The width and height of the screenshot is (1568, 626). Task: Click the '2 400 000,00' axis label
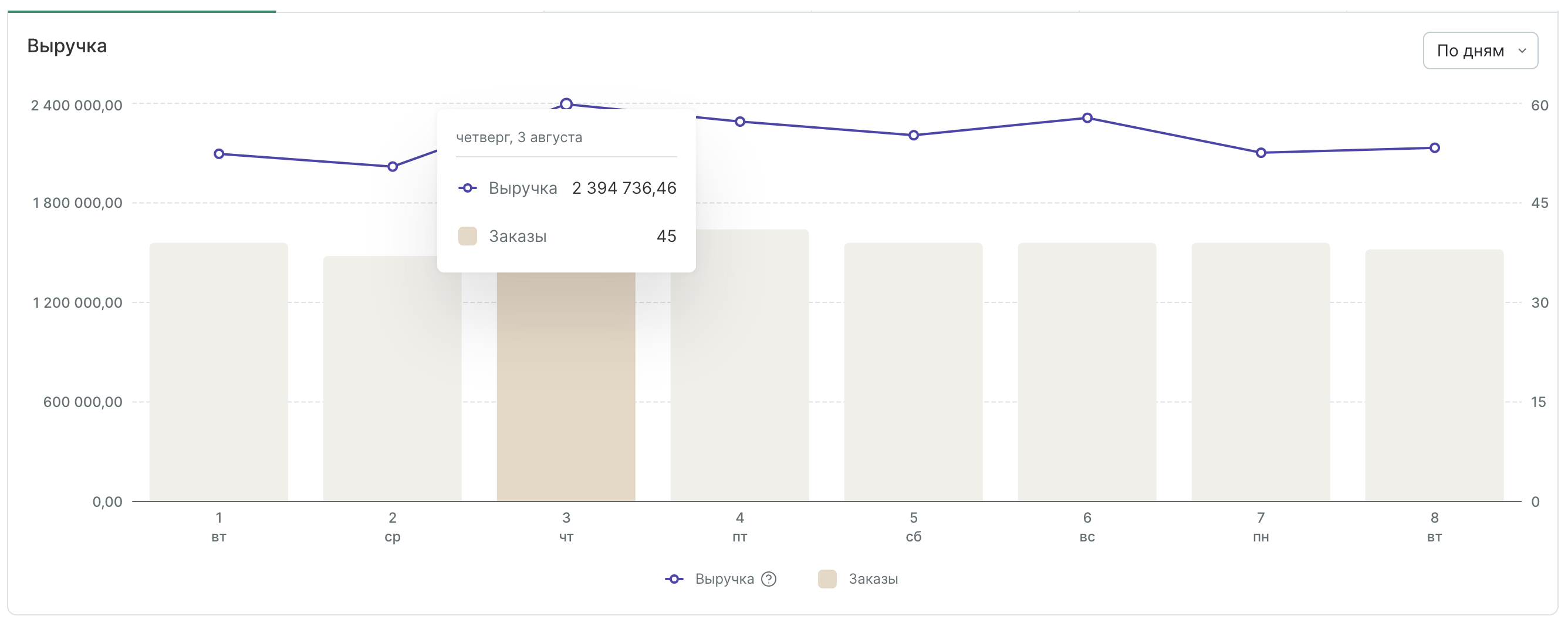pos(77,105)
